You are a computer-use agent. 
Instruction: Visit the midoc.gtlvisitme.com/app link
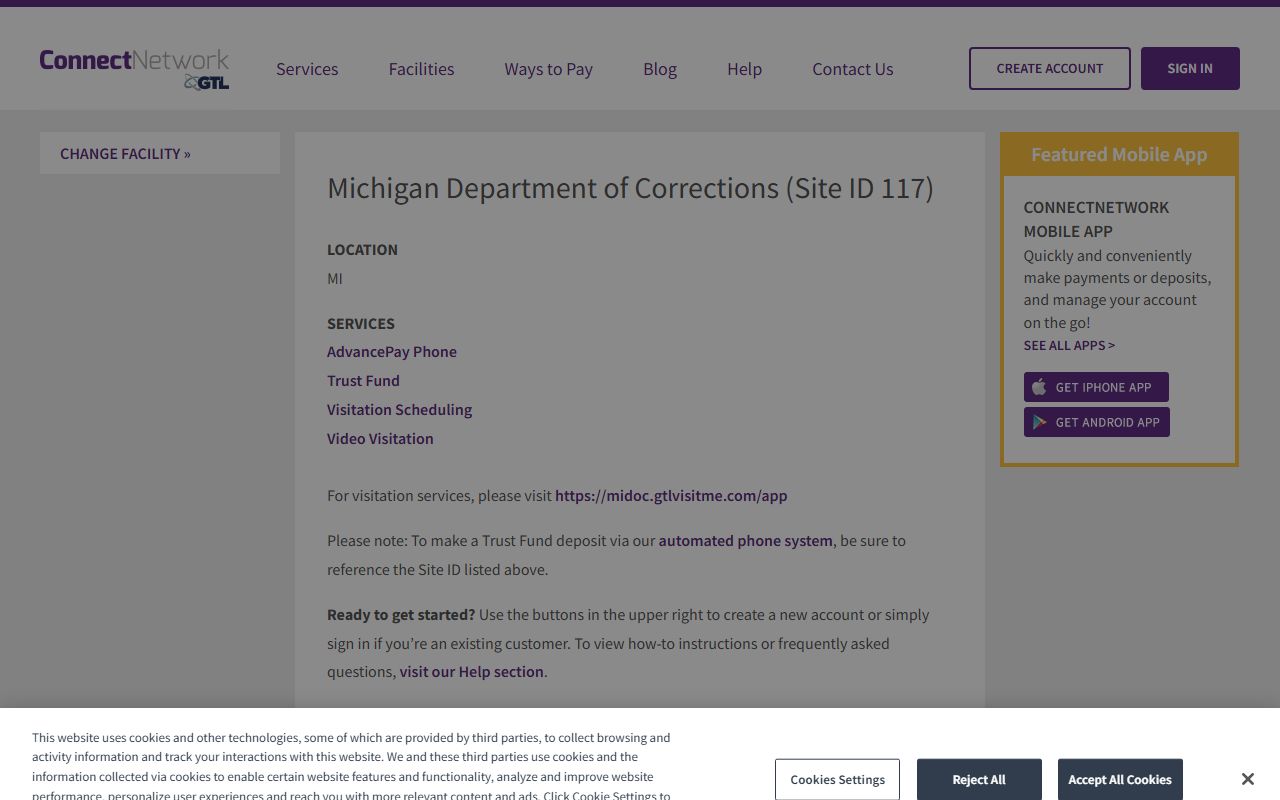click(x=671, y=495)
